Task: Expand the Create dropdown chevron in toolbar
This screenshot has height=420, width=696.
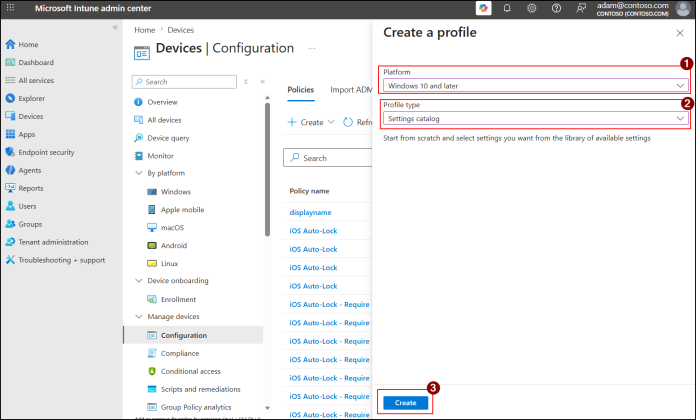Action: coord(331,122)
